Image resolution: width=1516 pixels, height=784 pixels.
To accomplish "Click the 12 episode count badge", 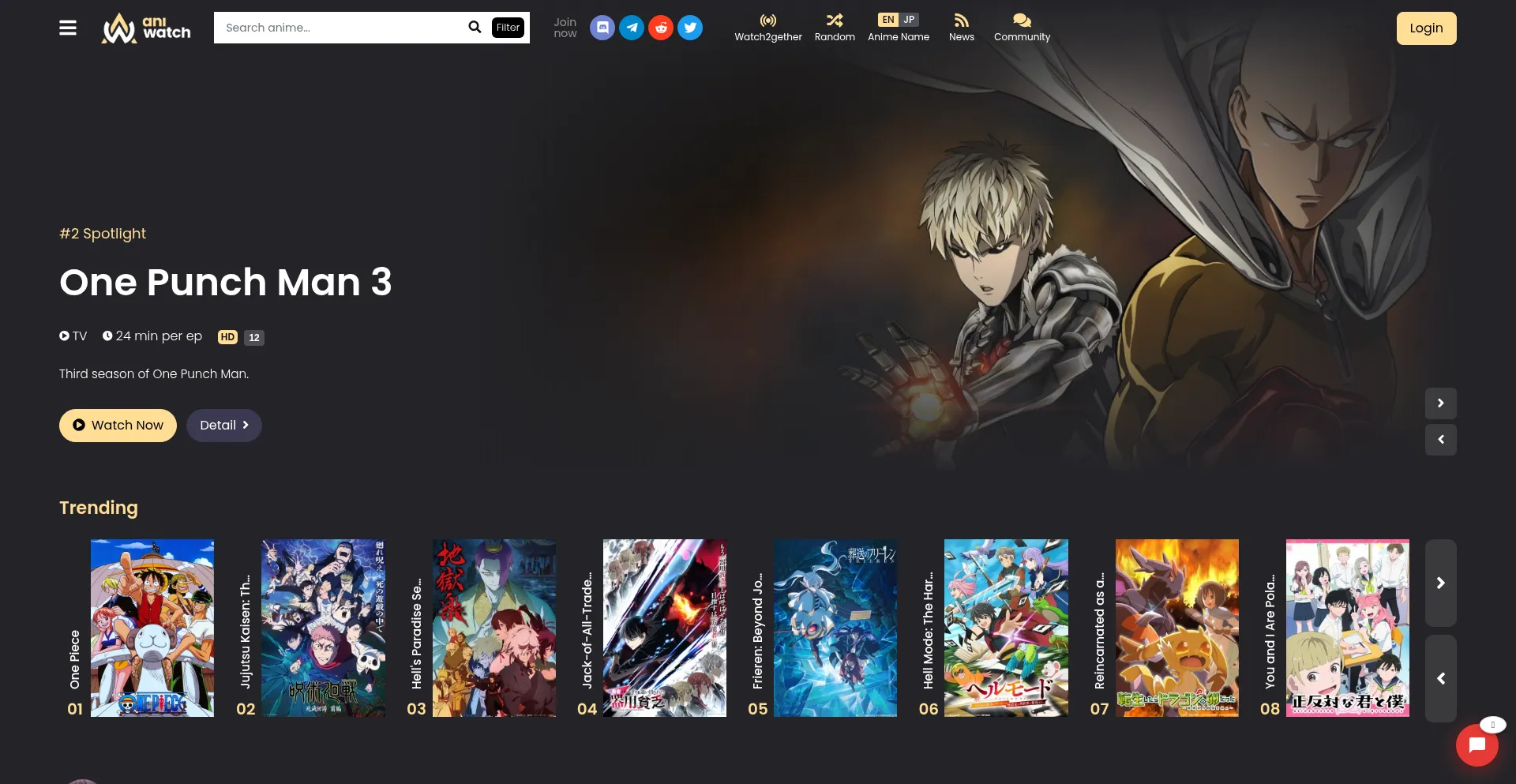I will [254, 337].
